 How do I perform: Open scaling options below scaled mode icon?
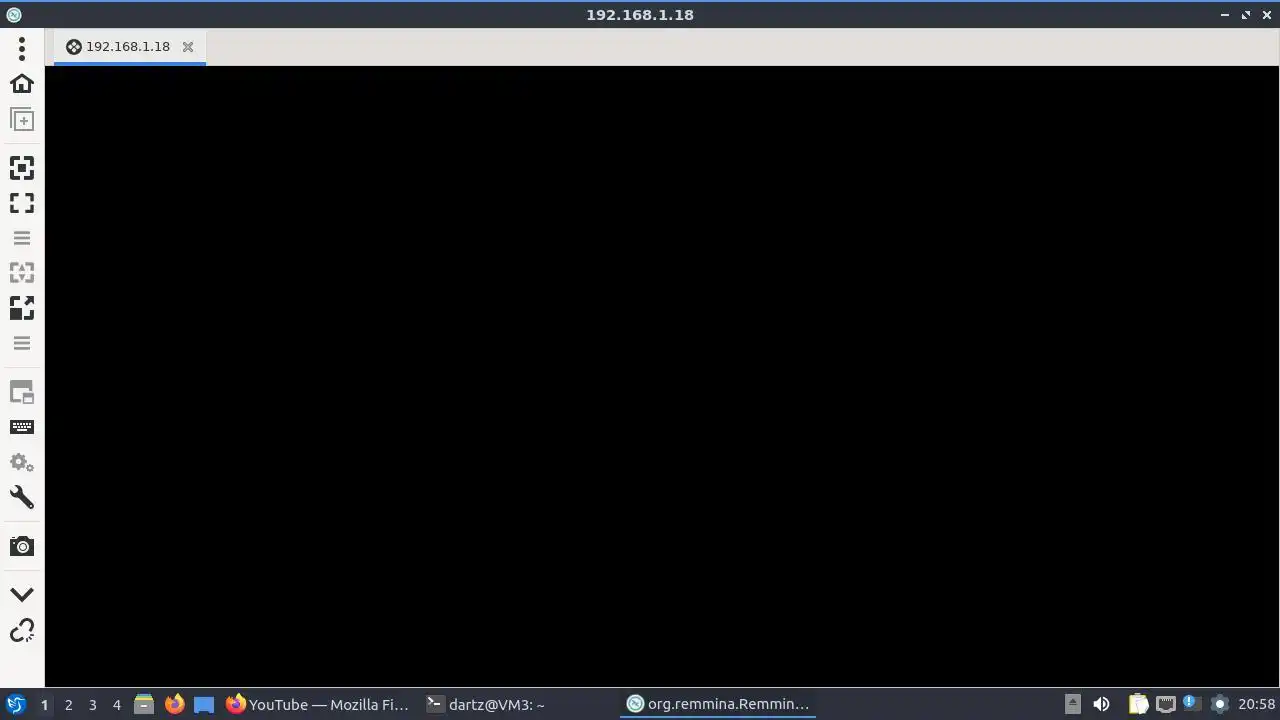[22, 343]
